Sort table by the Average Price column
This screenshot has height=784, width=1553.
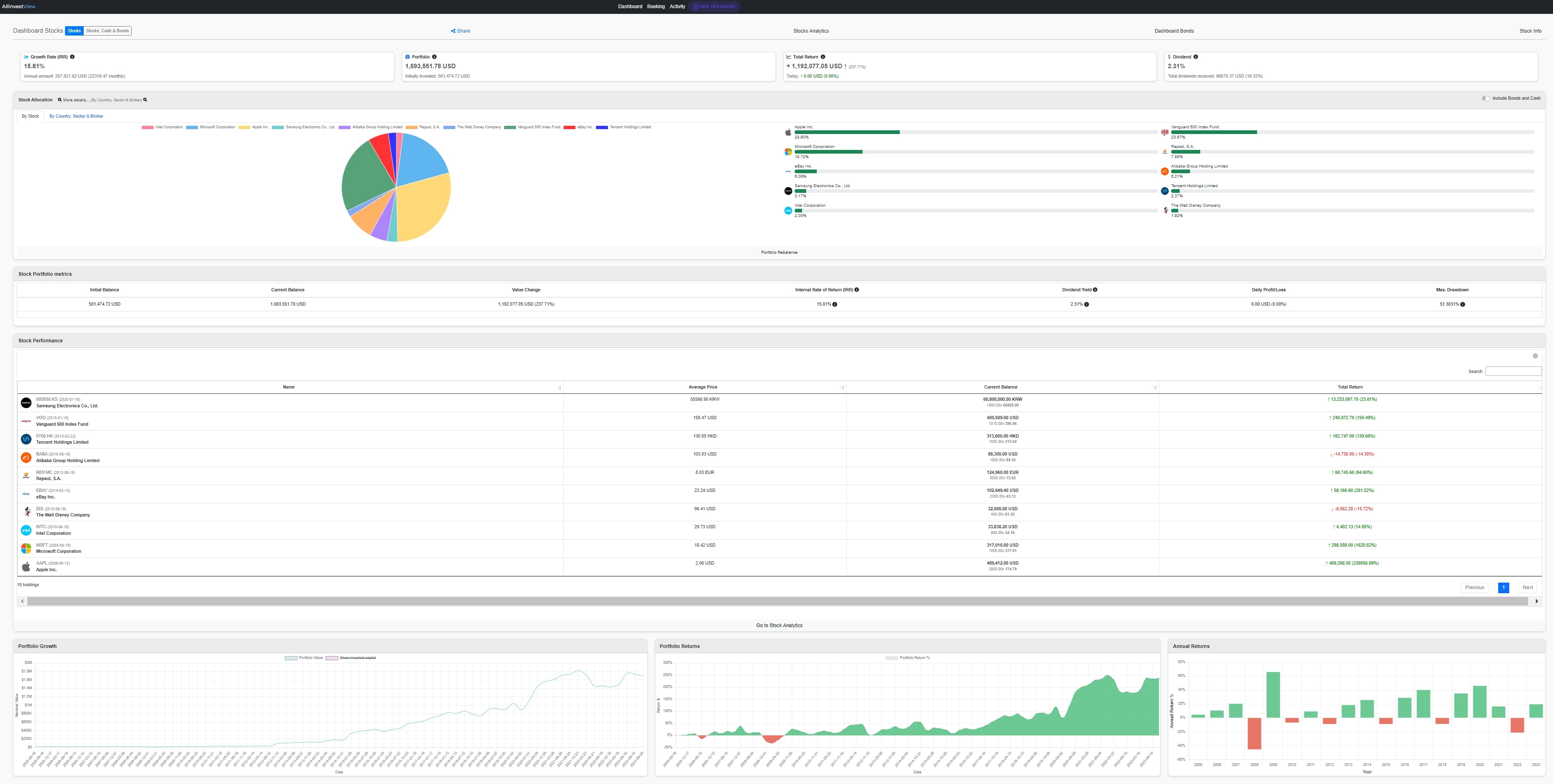click(704, 387)
